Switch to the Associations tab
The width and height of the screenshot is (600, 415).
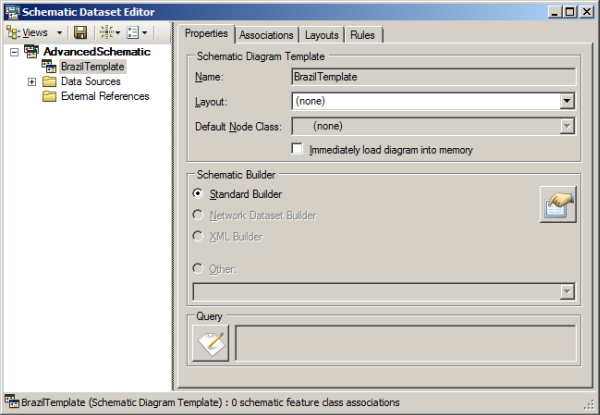pyautogui.click(x=266, y=35)
